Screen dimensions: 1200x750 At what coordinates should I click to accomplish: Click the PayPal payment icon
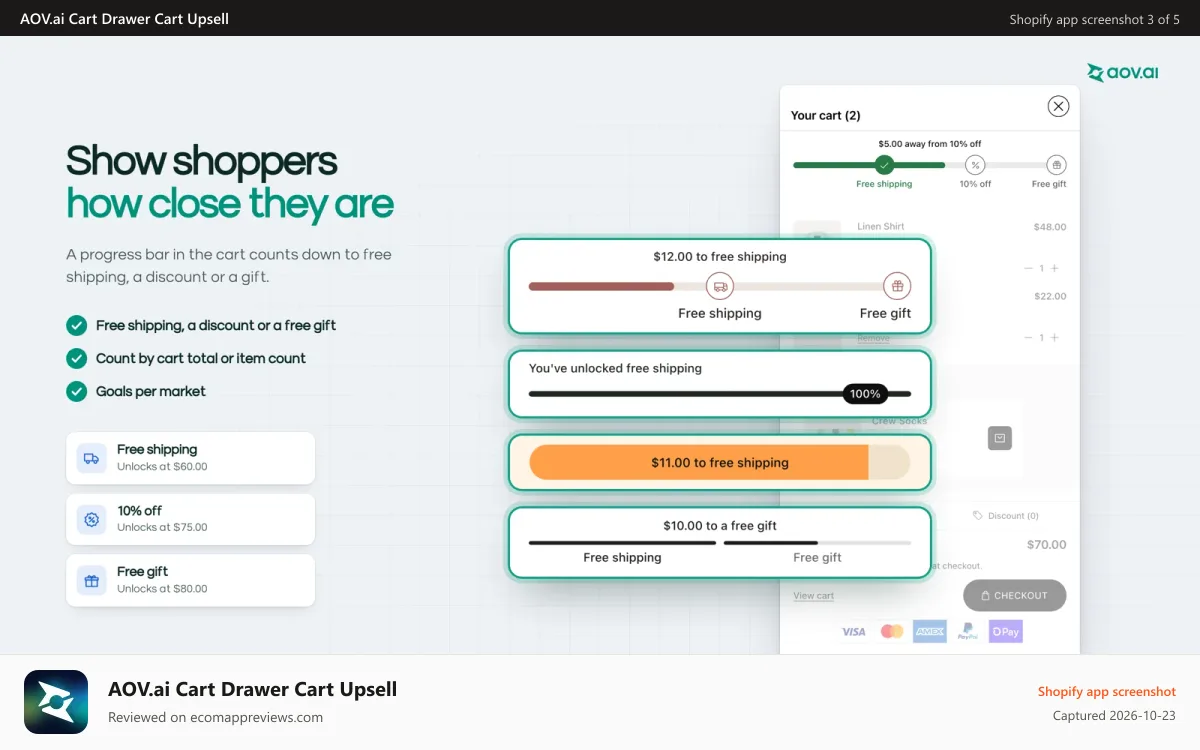(x=967, y=631)
